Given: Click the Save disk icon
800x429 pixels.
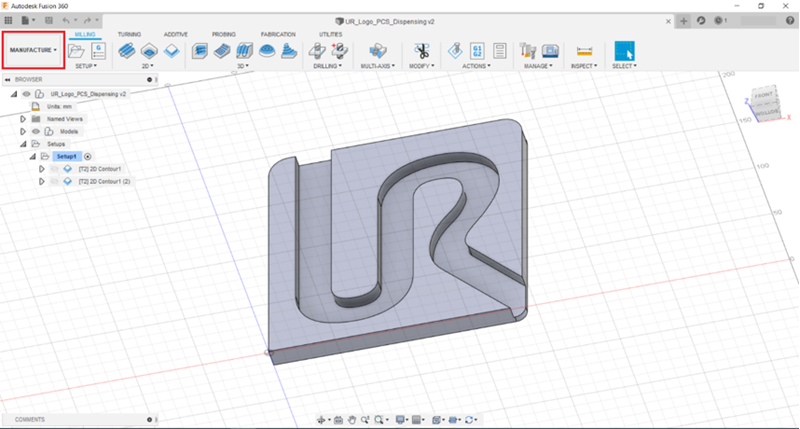Looking at the screenshot, I should coord(49,20).
